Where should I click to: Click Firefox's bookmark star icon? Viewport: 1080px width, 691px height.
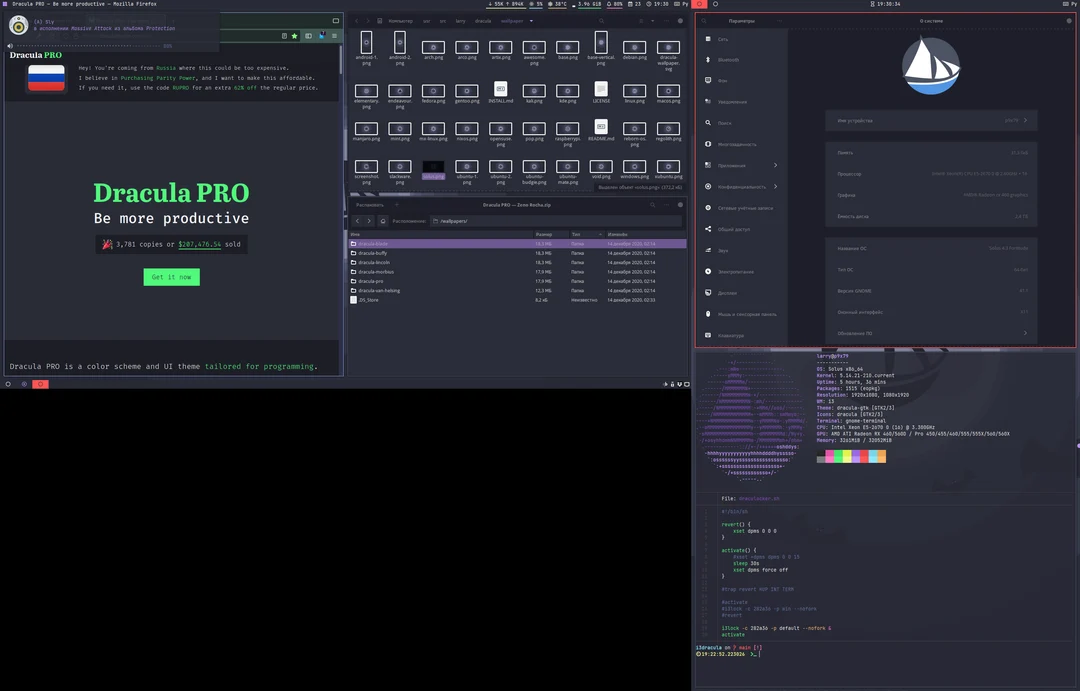(294, 36)
